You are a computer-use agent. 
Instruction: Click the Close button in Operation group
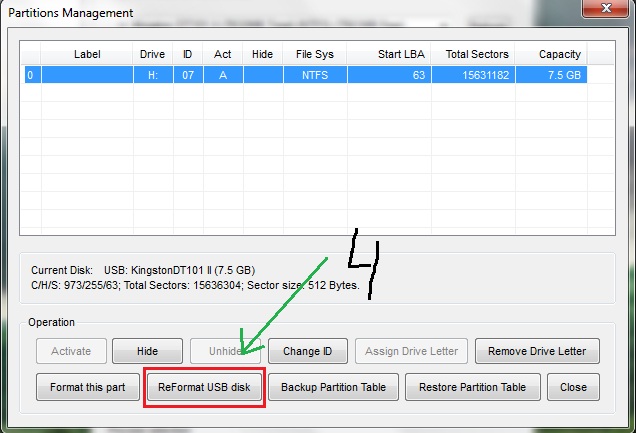pyautogui.click(x=573, y=387)
